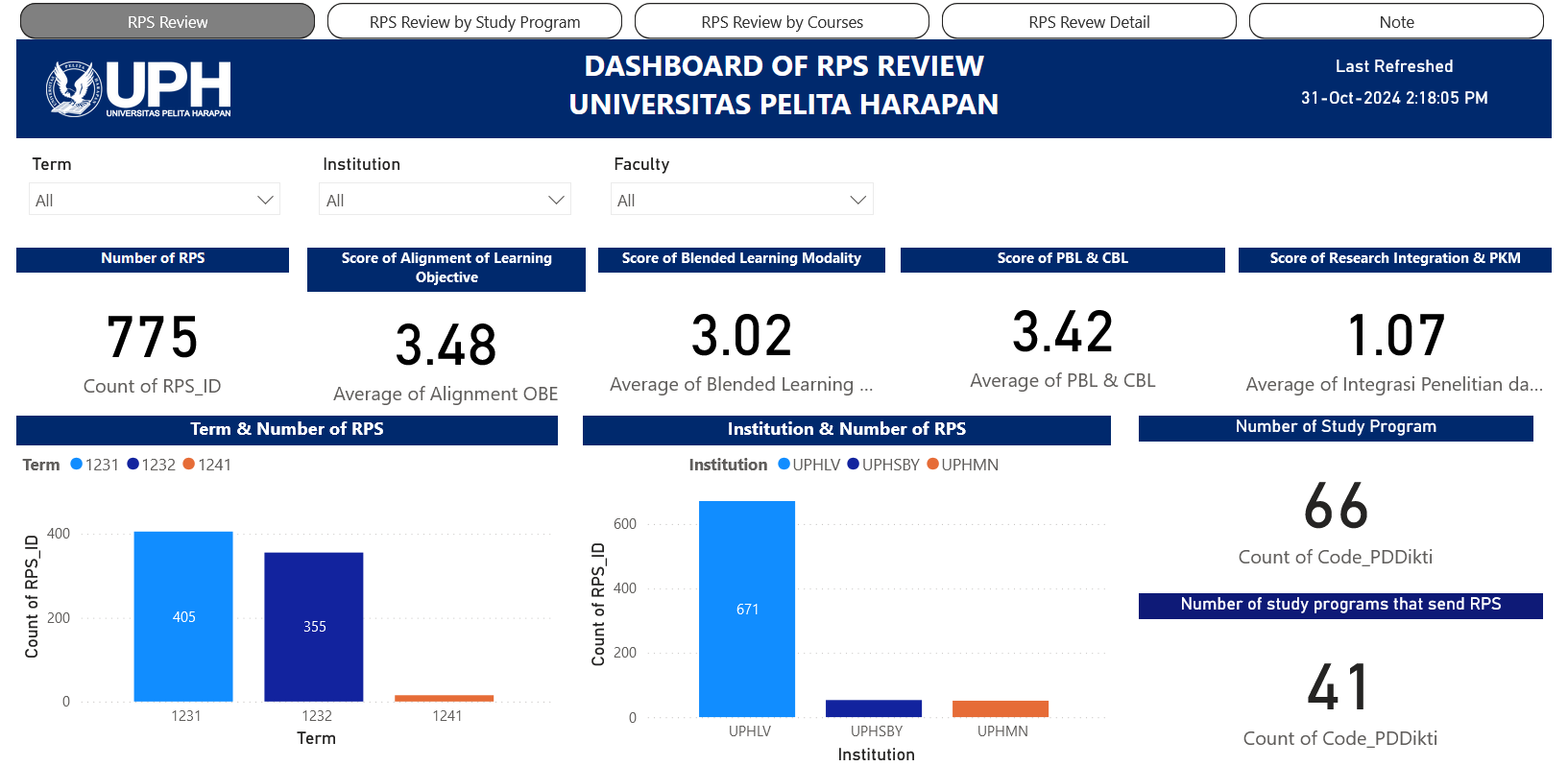
Task: Click the UPHLV institution bar showing 671
Action: click(747, 609)
